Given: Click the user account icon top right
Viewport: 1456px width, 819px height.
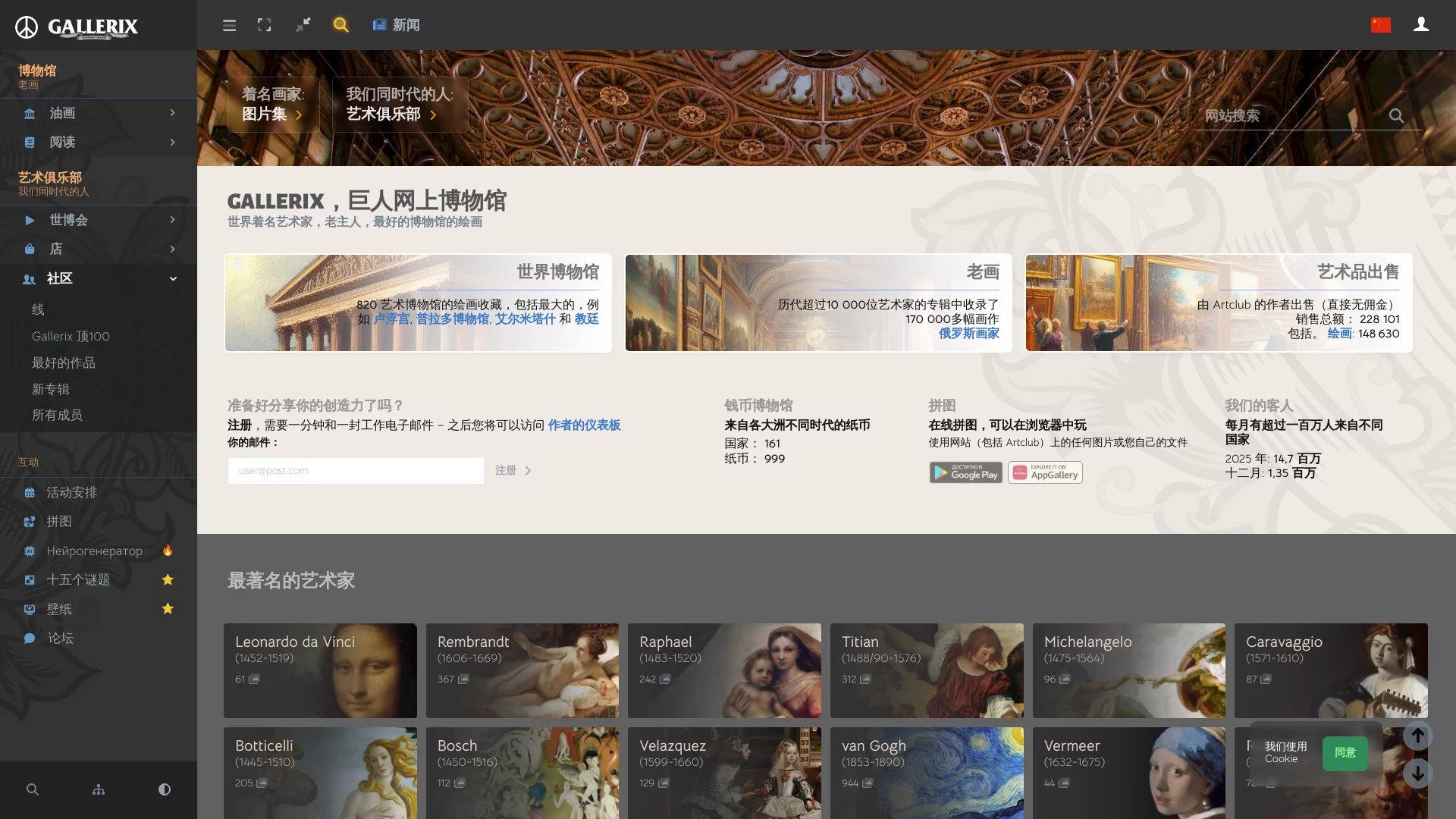Looking at the screenshot, I should [x=1422, y=24].
